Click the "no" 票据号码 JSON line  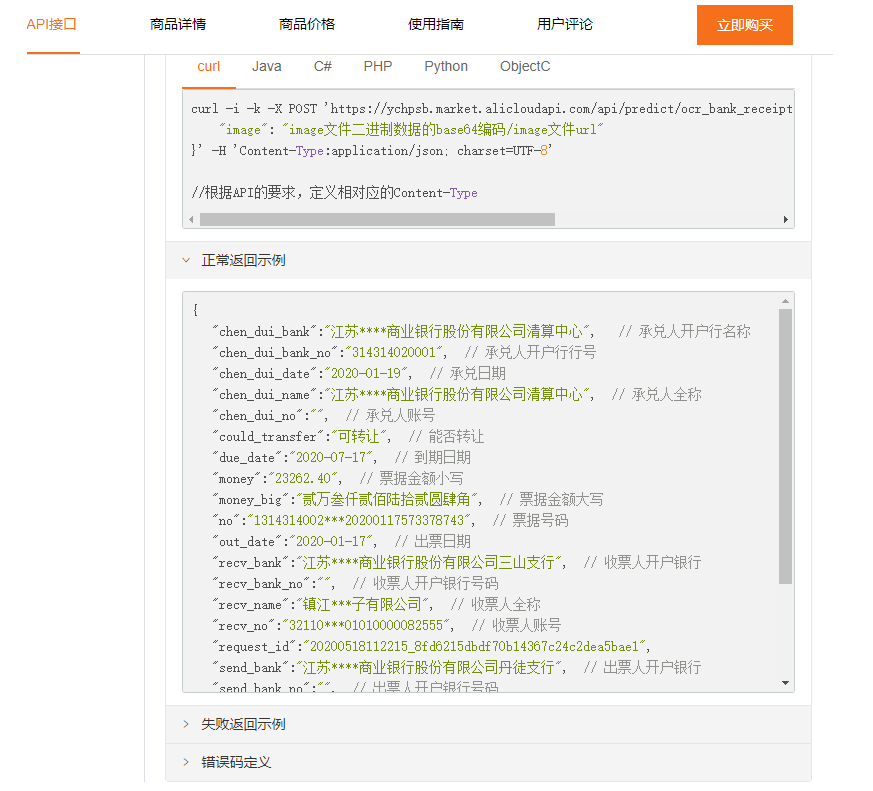click(390, 520)
